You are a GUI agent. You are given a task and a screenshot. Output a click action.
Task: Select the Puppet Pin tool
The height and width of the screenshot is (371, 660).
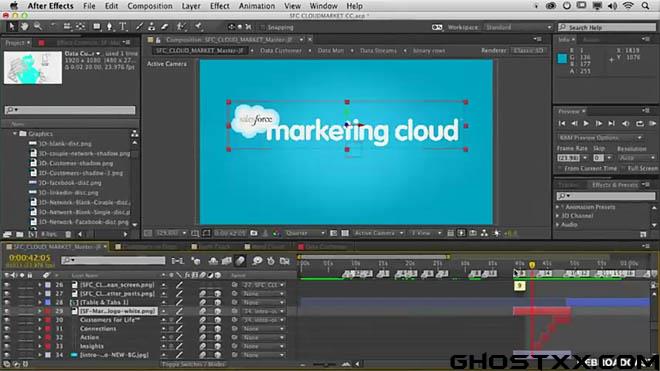coord(198,27)
